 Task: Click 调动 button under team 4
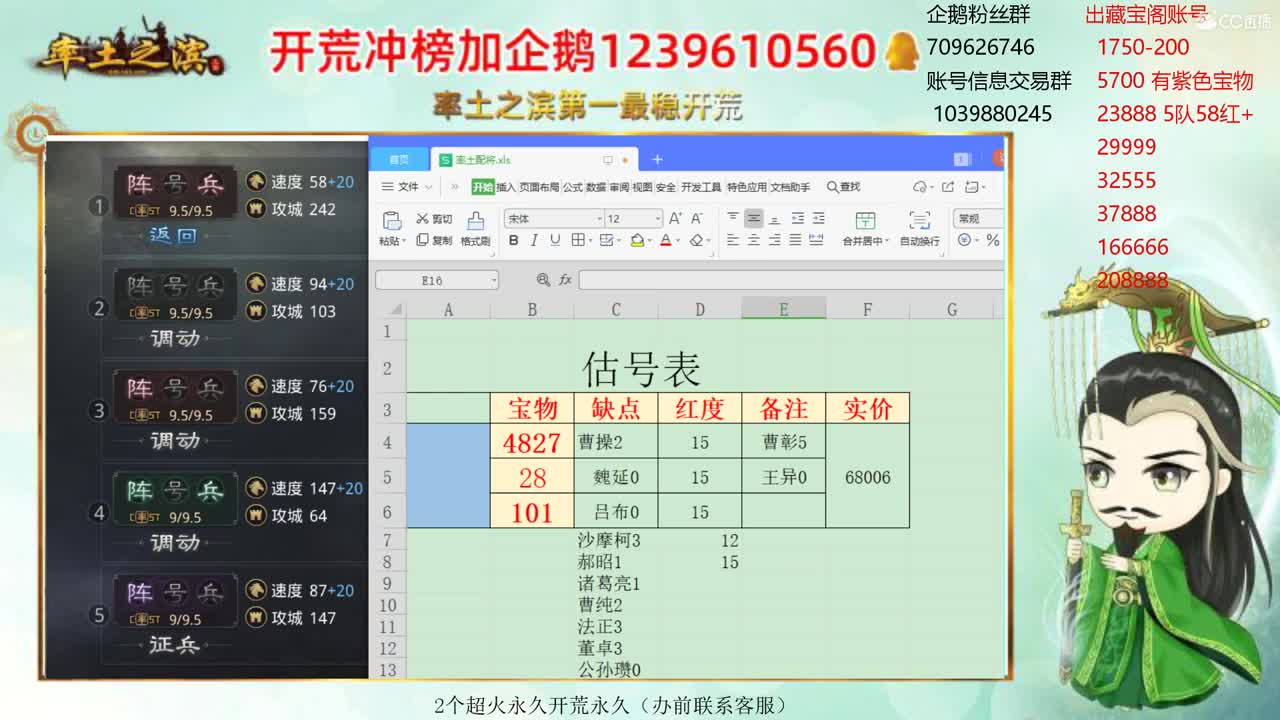pos(175,542)
